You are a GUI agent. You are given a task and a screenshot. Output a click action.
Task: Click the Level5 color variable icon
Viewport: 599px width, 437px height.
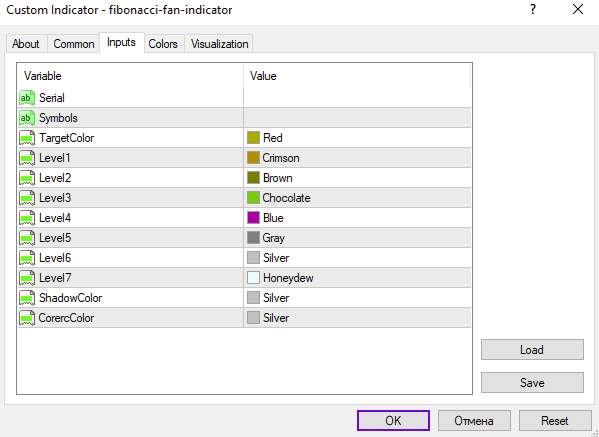[27, 238]
